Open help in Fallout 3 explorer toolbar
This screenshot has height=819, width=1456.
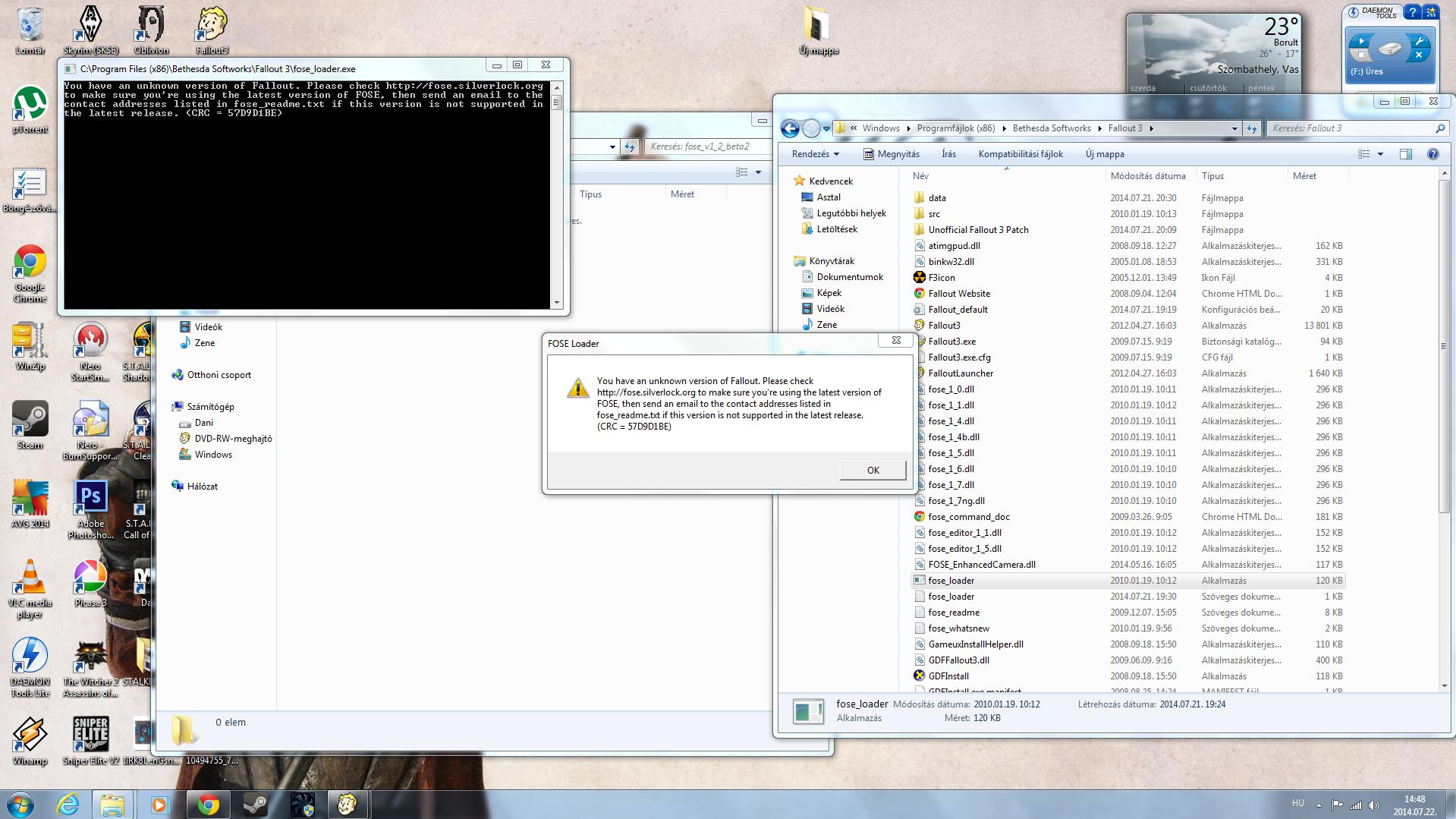(x=1432, y=154)
